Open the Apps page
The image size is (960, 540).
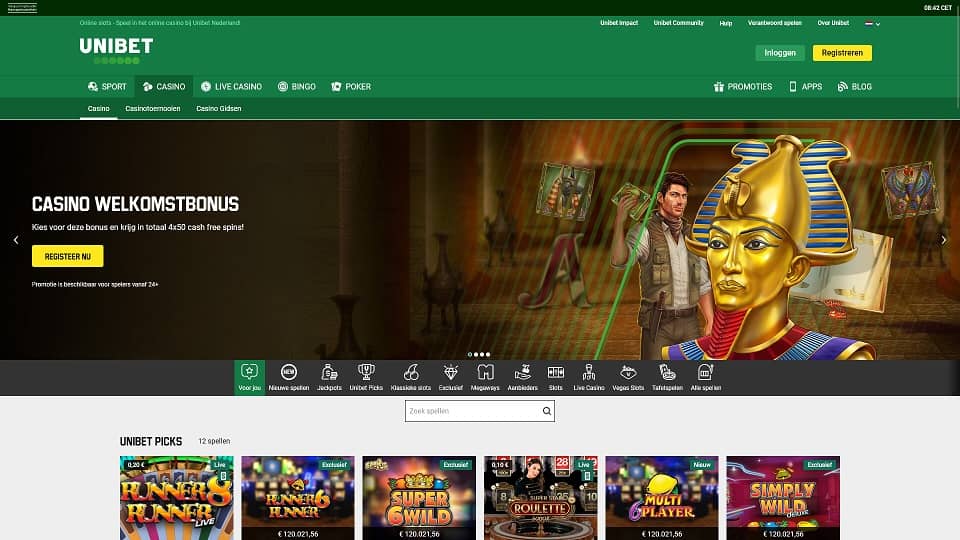[805, 86]
